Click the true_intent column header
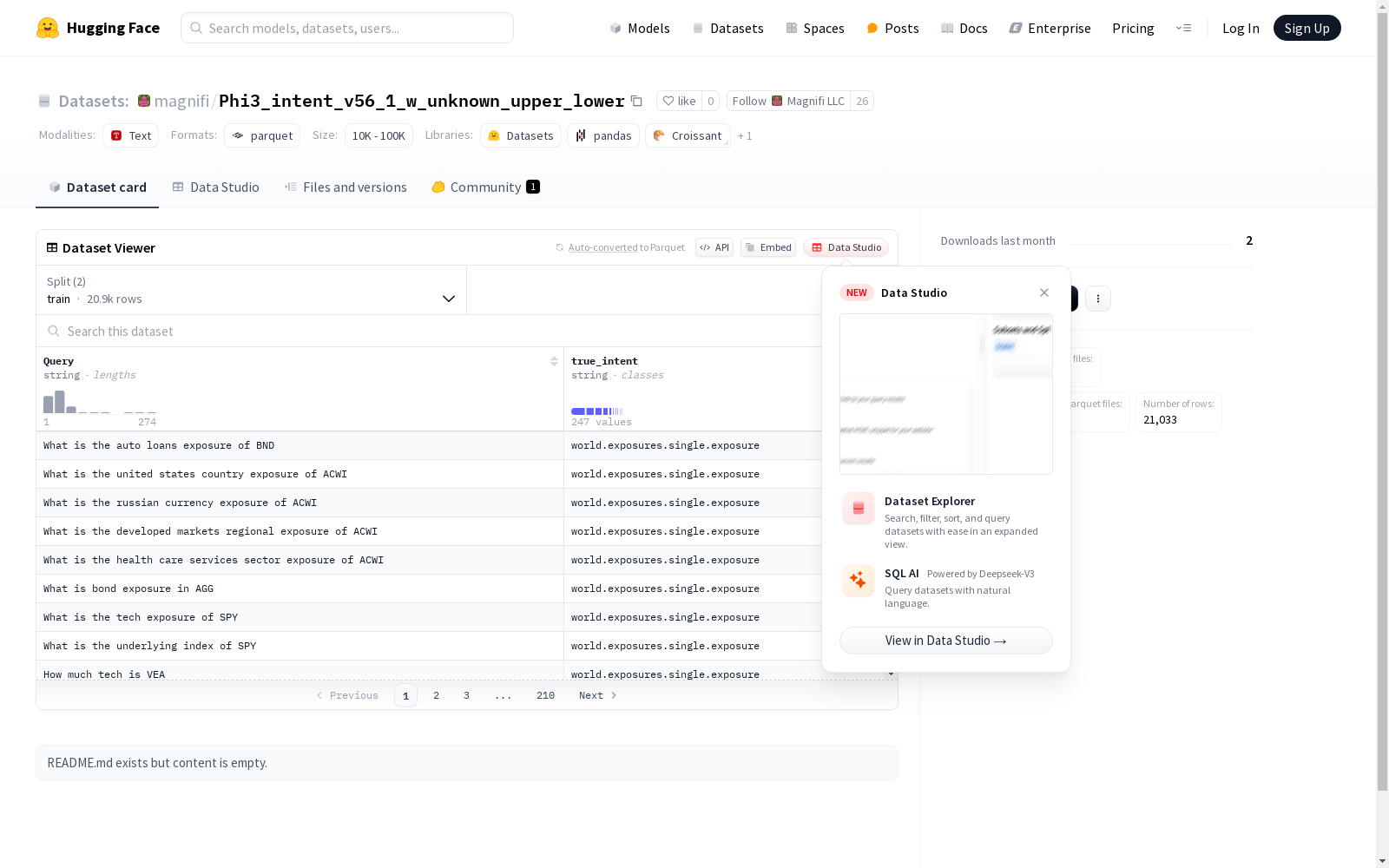The width and height of the screenshot is (1389, 868). (x=604, y=361)
